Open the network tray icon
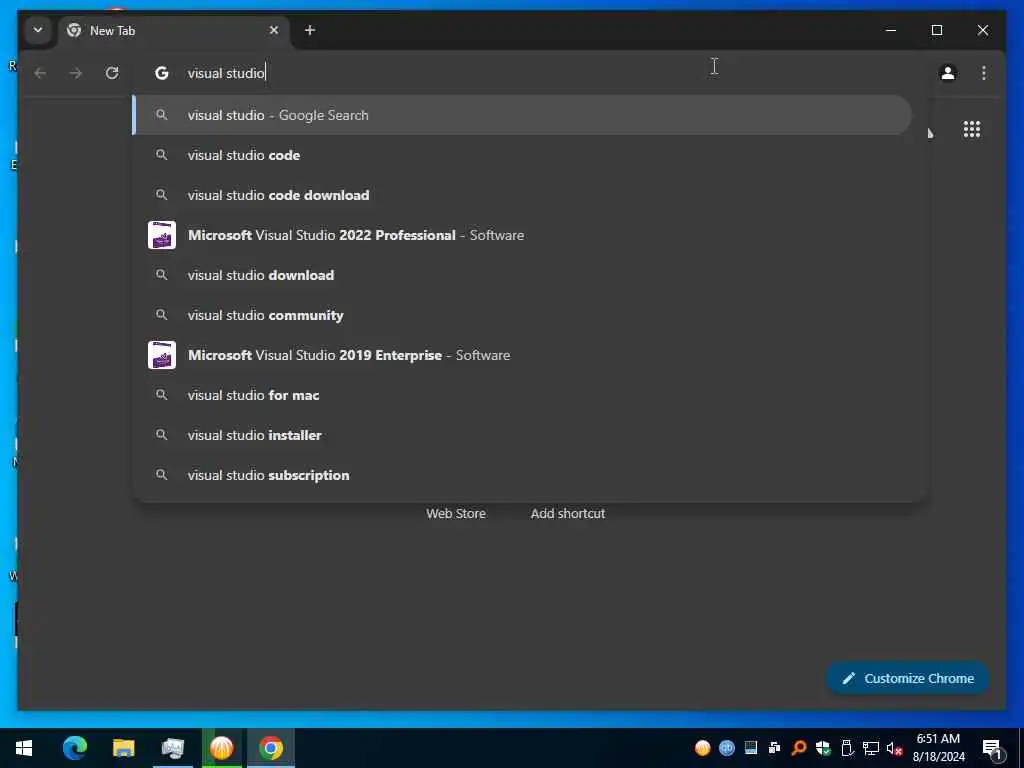The image size is (1024, 768). coord(871,748)
